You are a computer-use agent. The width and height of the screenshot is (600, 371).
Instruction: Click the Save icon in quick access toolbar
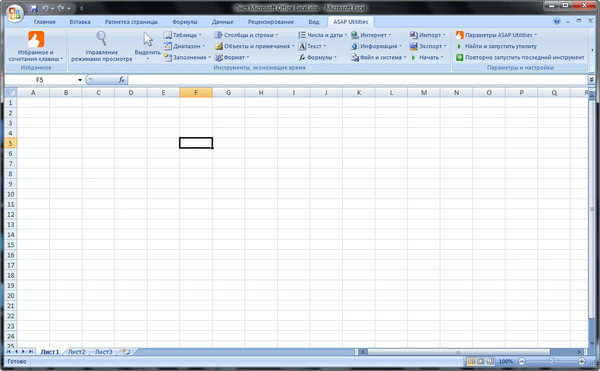(34, 8)
